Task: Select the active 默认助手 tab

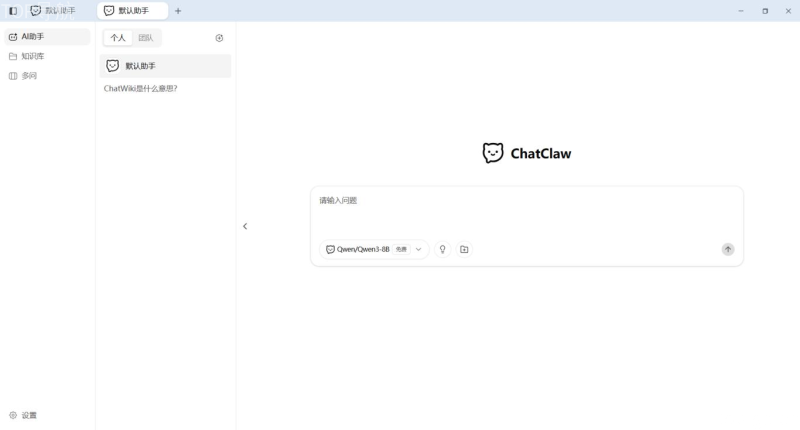Action: click(x=132, y=11)
